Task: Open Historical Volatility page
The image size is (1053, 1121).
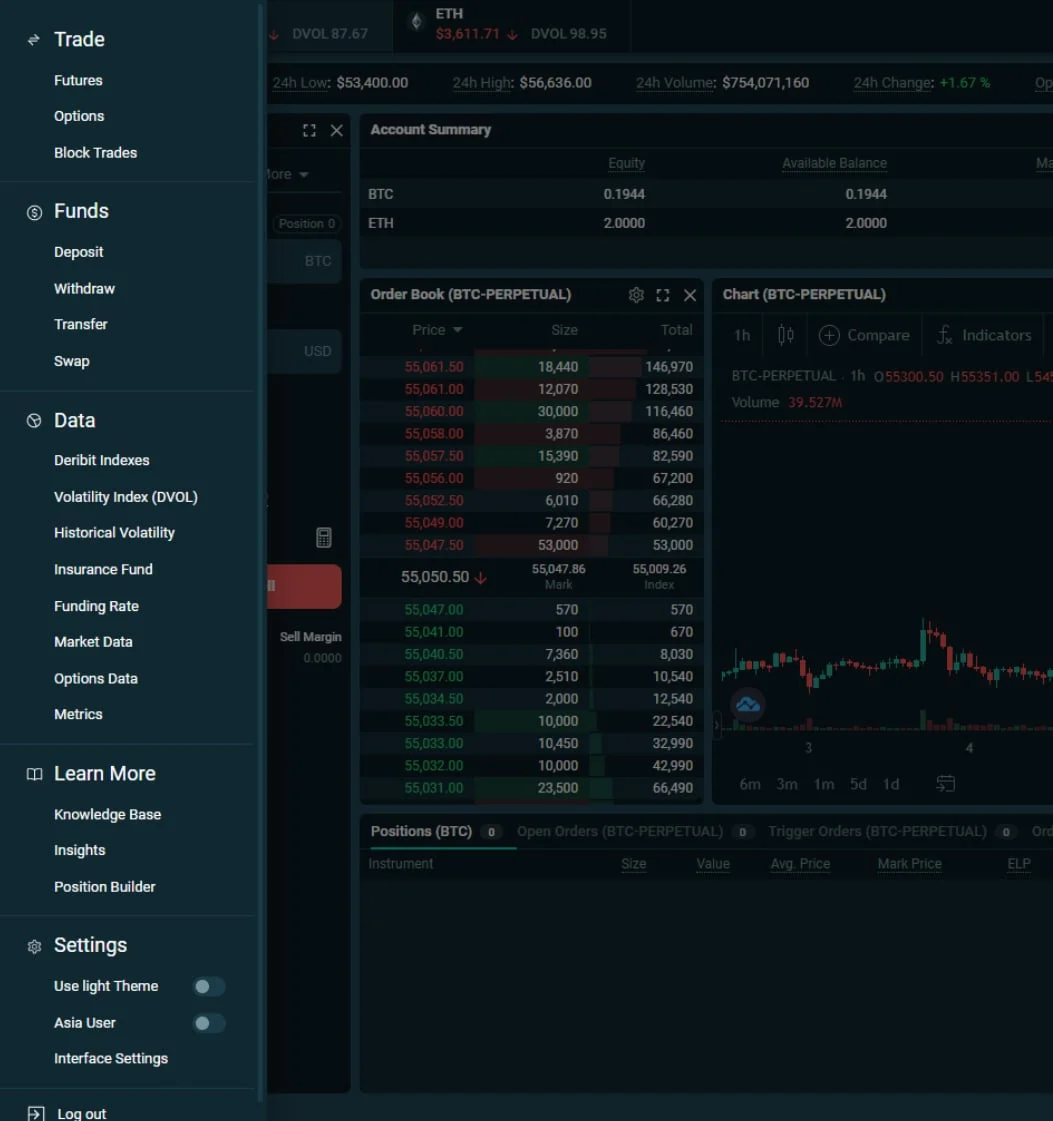Action: (114, 533)
